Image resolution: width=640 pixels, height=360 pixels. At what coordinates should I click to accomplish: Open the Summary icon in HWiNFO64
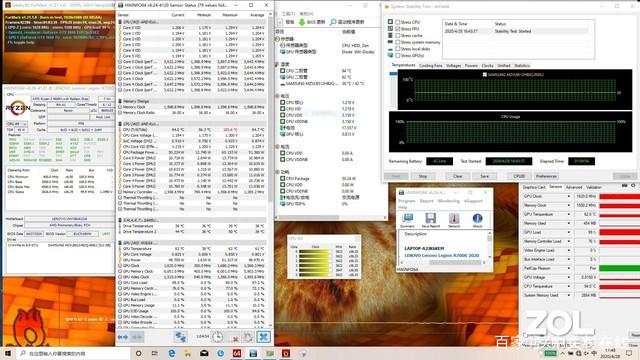pyautogui.click(x=407, y=220)
